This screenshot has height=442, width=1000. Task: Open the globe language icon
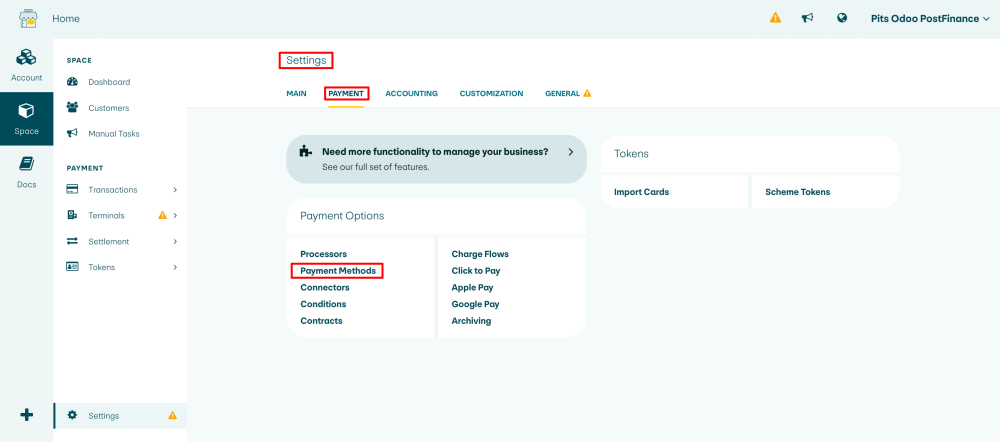tap(842, 18)
